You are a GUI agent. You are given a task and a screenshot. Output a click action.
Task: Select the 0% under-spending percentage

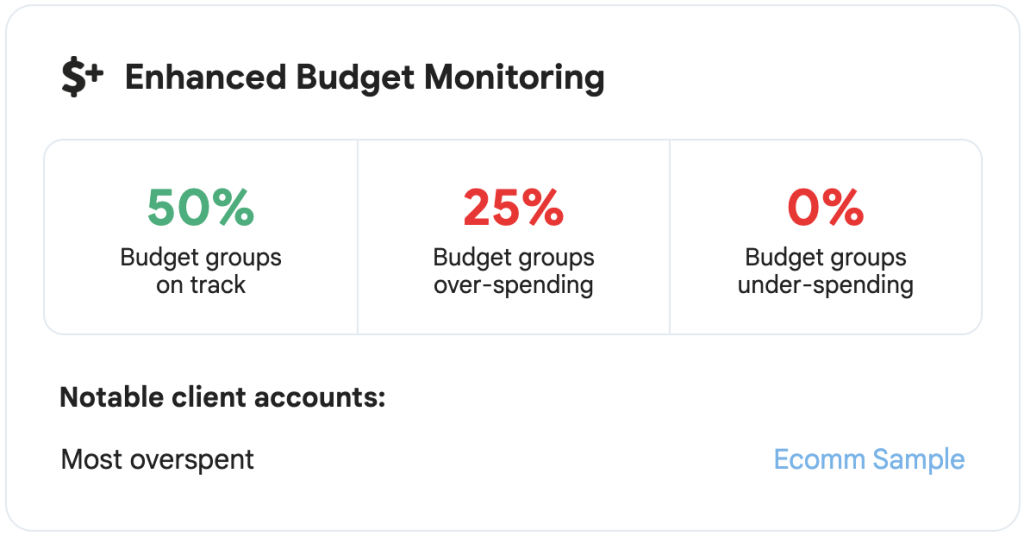pos(825,208)
